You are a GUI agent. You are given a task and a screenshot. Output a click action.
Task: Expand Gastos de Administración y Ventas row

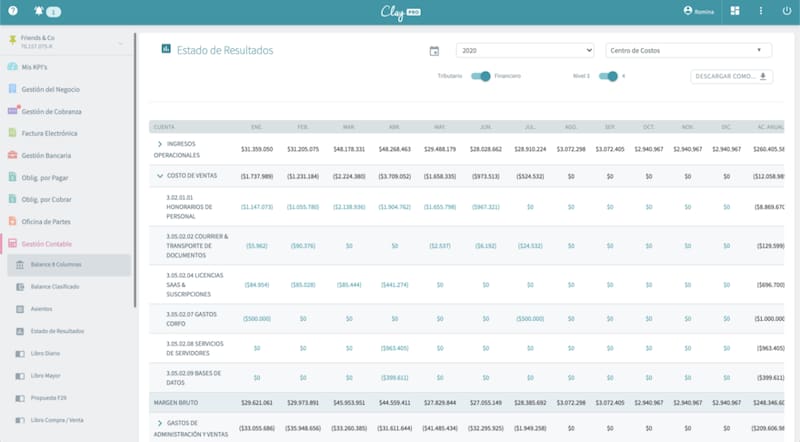[x=159, y=423]
